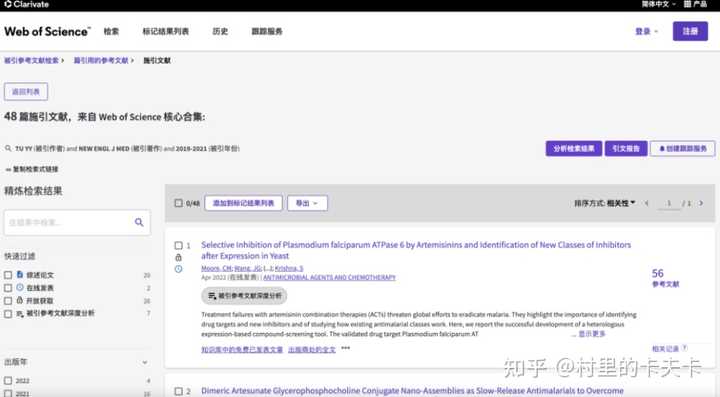Screen dimensions: 720x397
Task: Toggle the select-all 0/48 checkbox
Action: coord(178,203)
